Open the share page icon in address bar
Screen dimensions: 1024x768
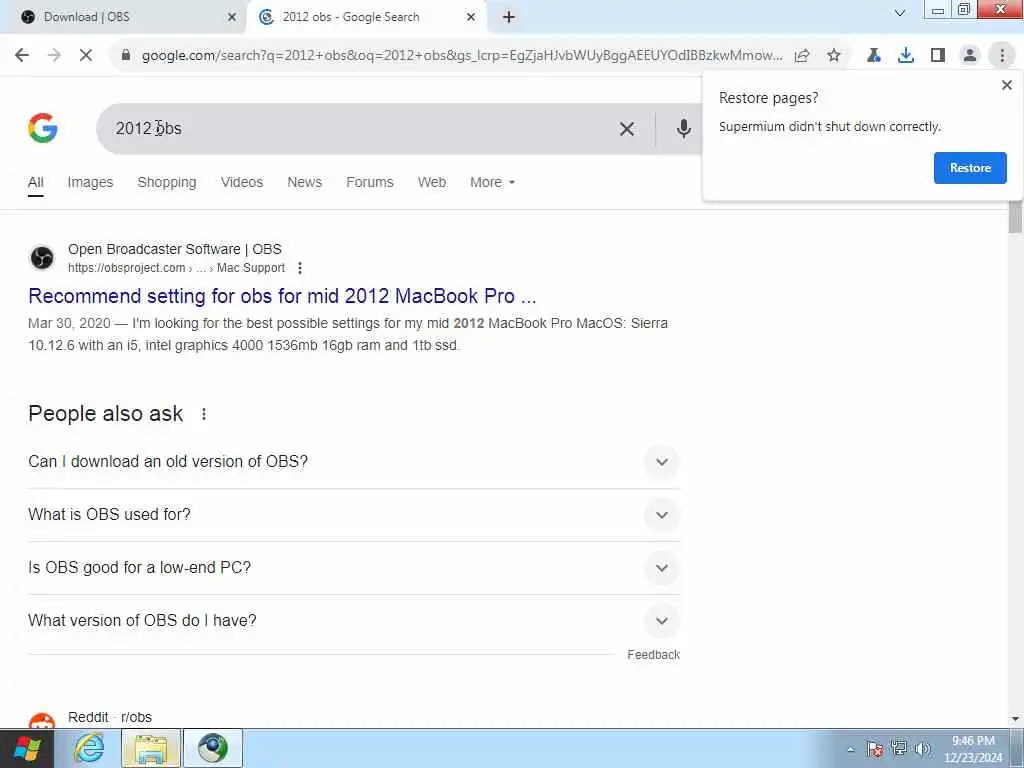(802, 56)
